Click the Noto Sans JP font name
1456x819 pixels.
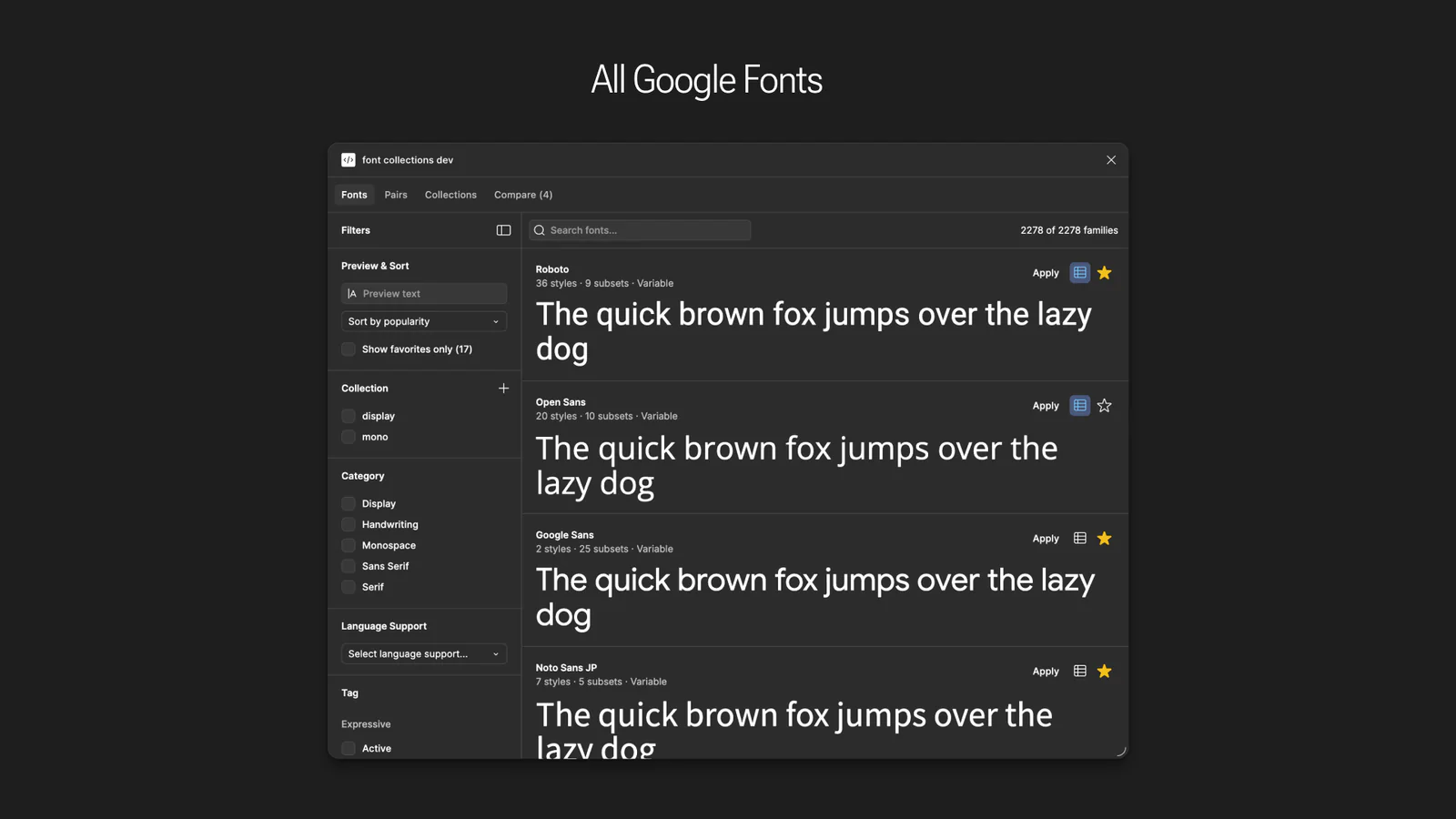click(566, 668)
